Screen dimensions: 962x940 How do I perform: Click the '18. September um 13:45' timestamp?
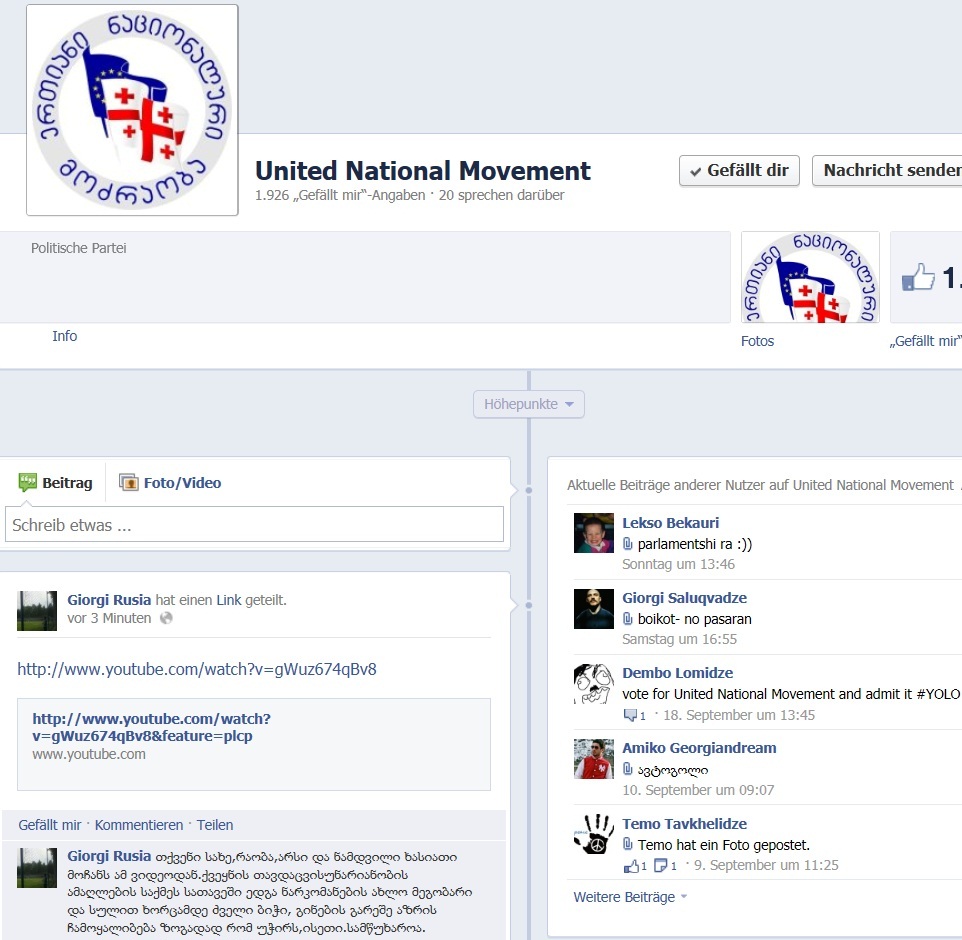pos(739,715)
